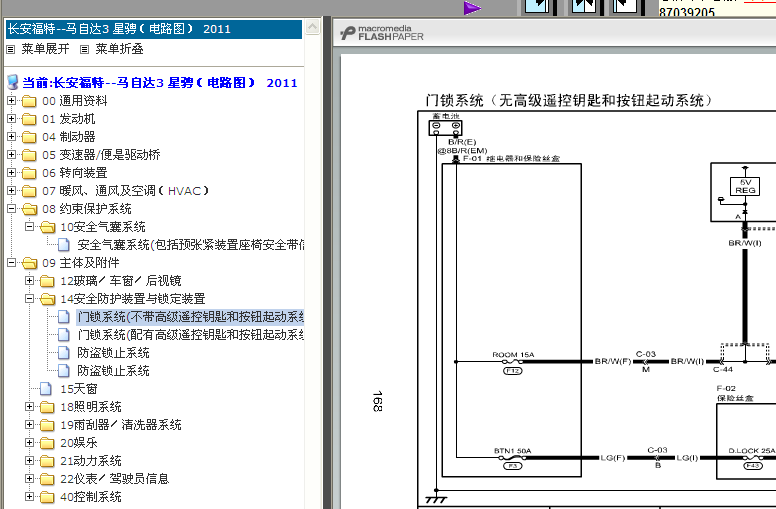
Task: Open 门锁系统(不带高级遥控钥匙和按钮起动系统) page
Action: [191, 317]
